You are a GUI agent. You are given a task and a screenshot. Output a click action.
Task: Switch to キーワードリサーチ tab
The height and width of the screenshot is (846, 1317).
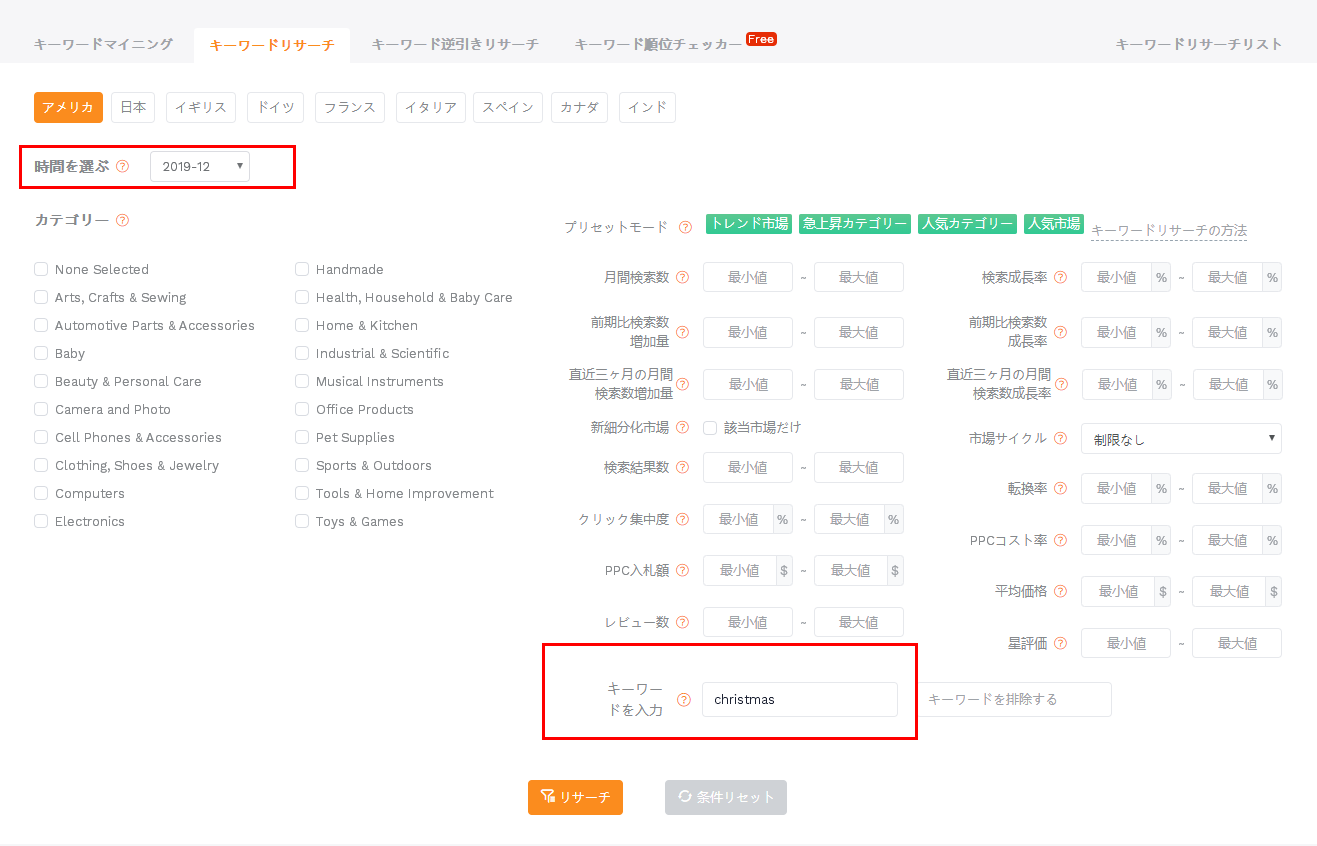(x=272, y=45)
